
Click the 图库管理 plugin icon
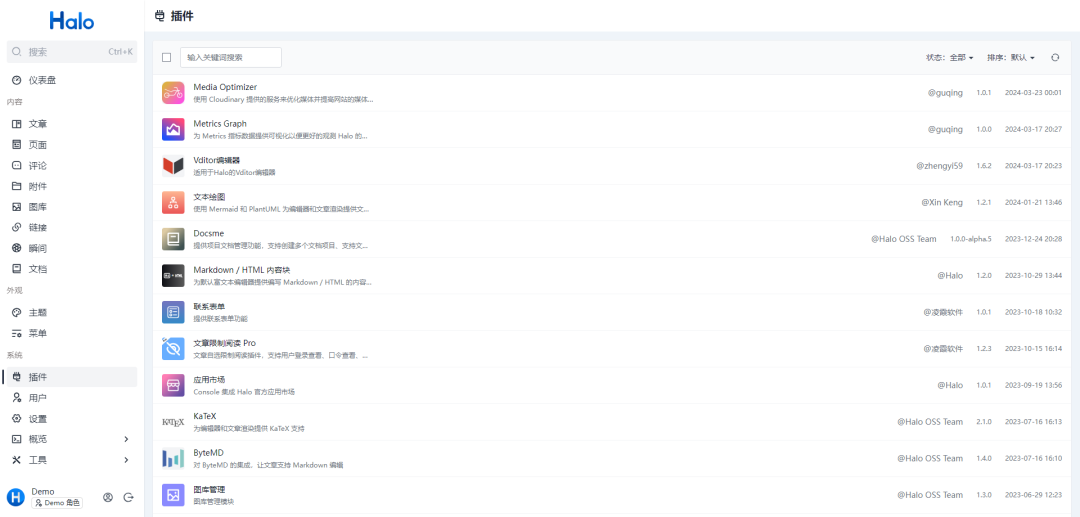pos(173,495)
